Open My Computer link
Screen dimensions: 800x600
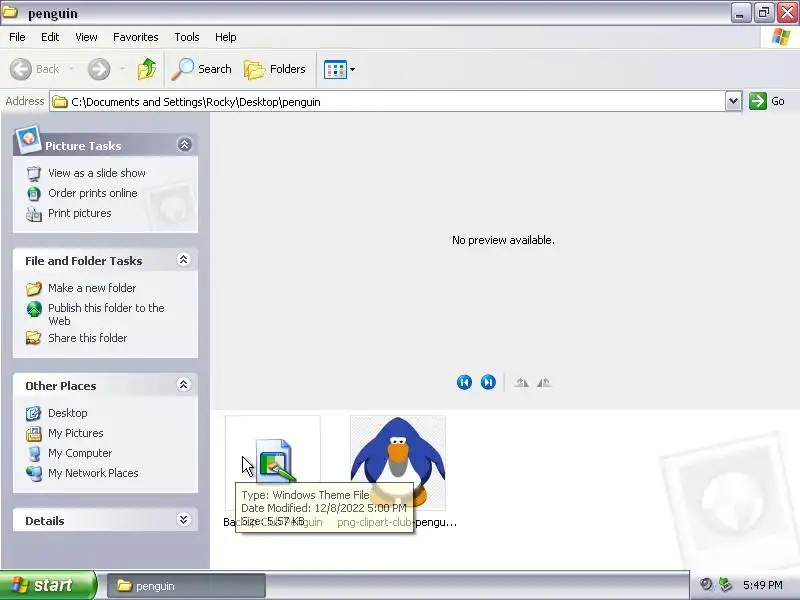click(x=80, y=453)
